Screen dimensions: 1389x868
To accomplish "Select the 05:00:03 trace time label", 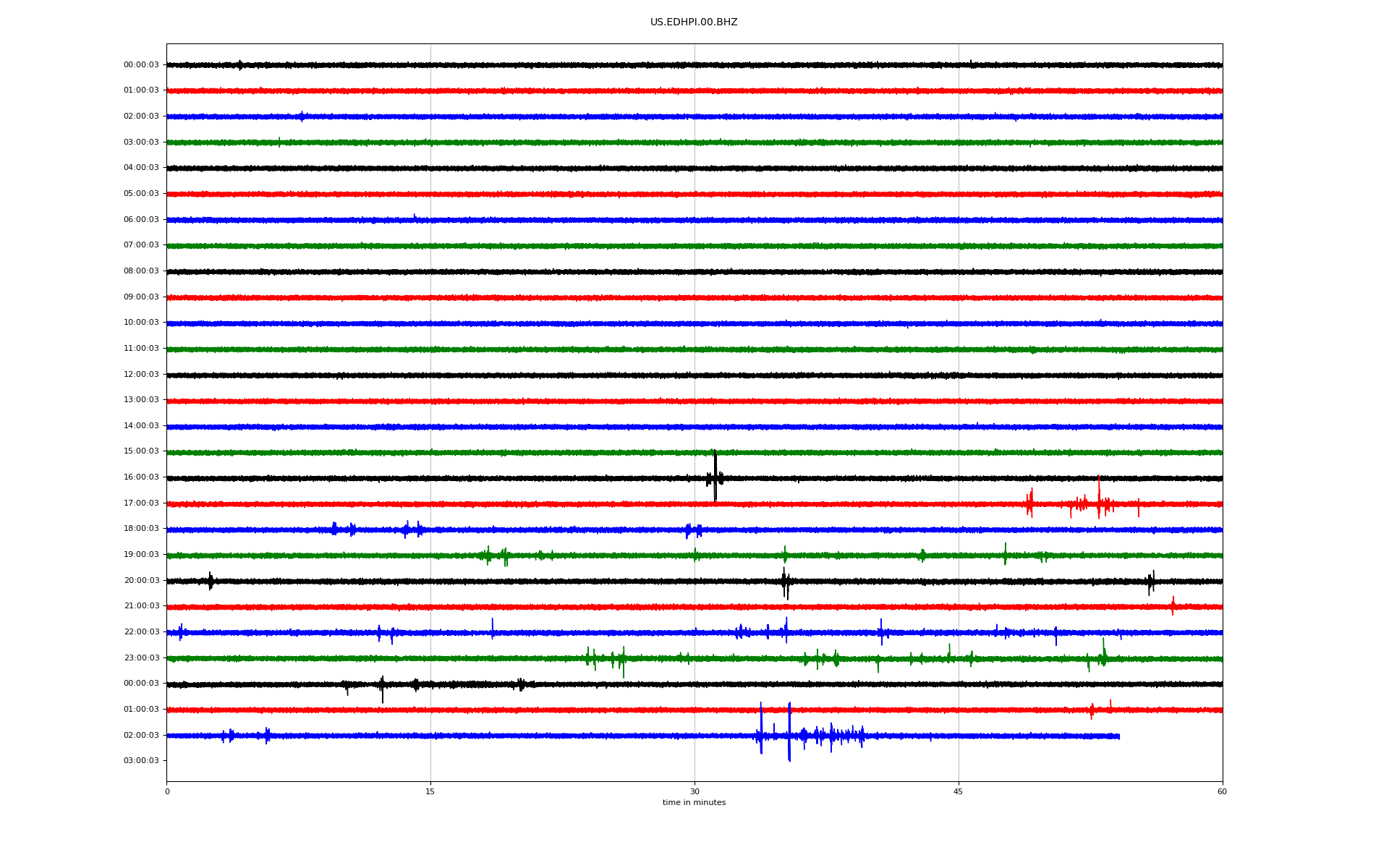I will (141, 194).
